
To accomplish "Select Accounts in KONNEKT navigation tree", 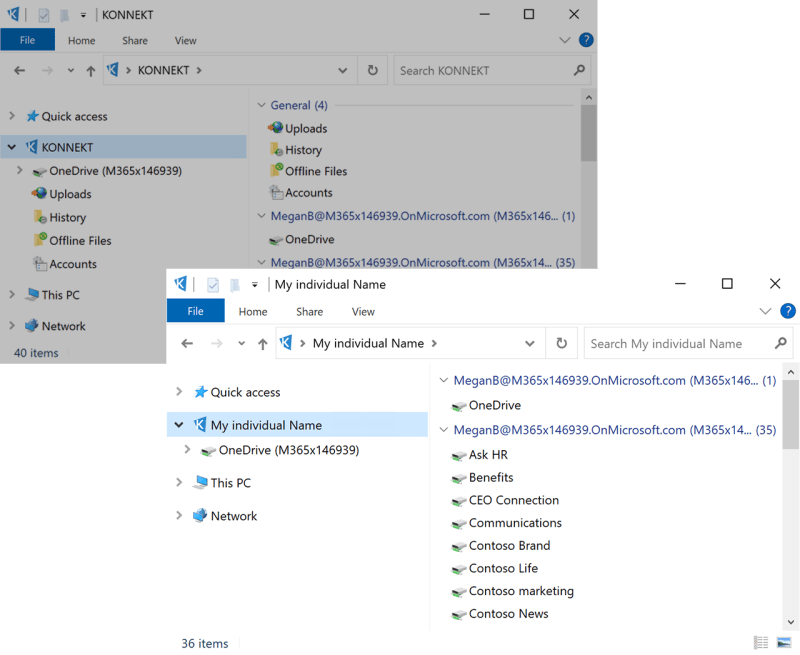I will 65,264.
